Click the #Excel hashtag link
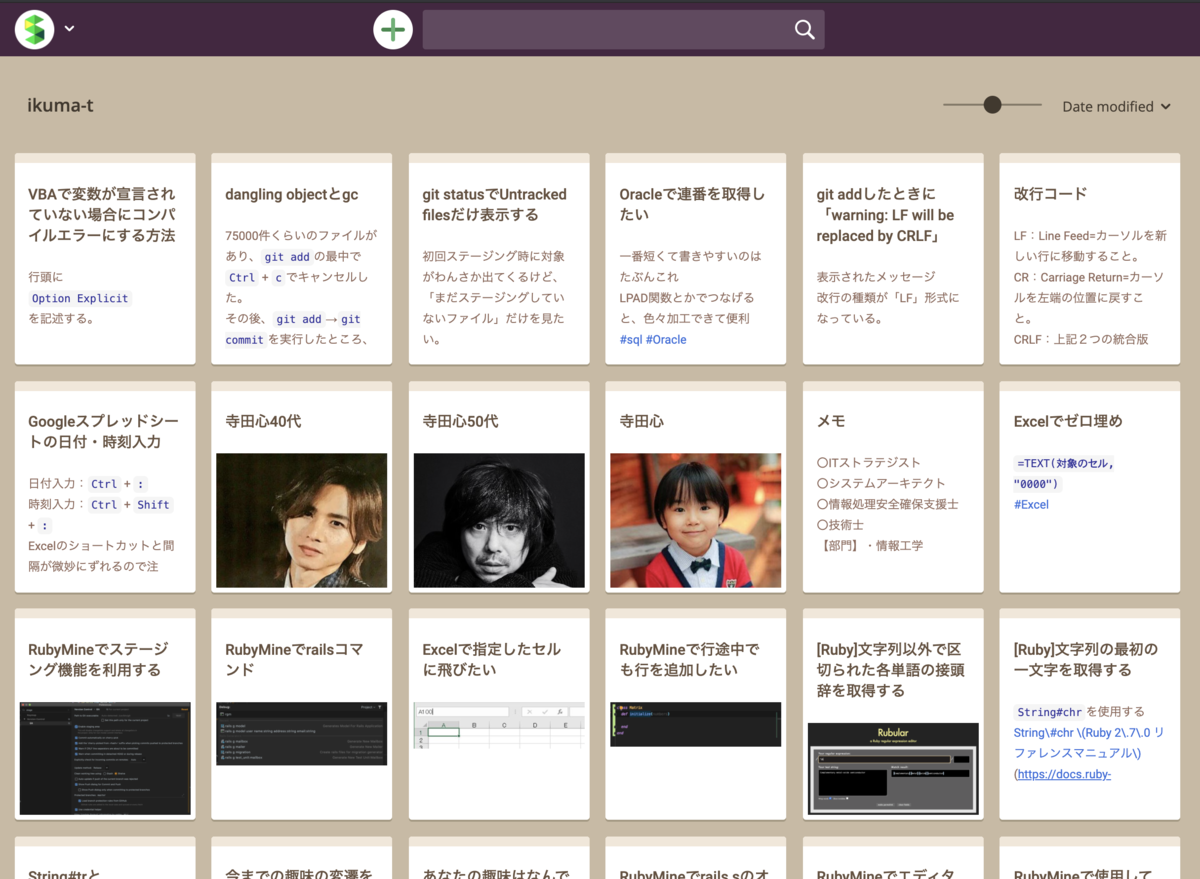The height and width of the screenshot is (879, 1200). click(x=1031, y=505)
